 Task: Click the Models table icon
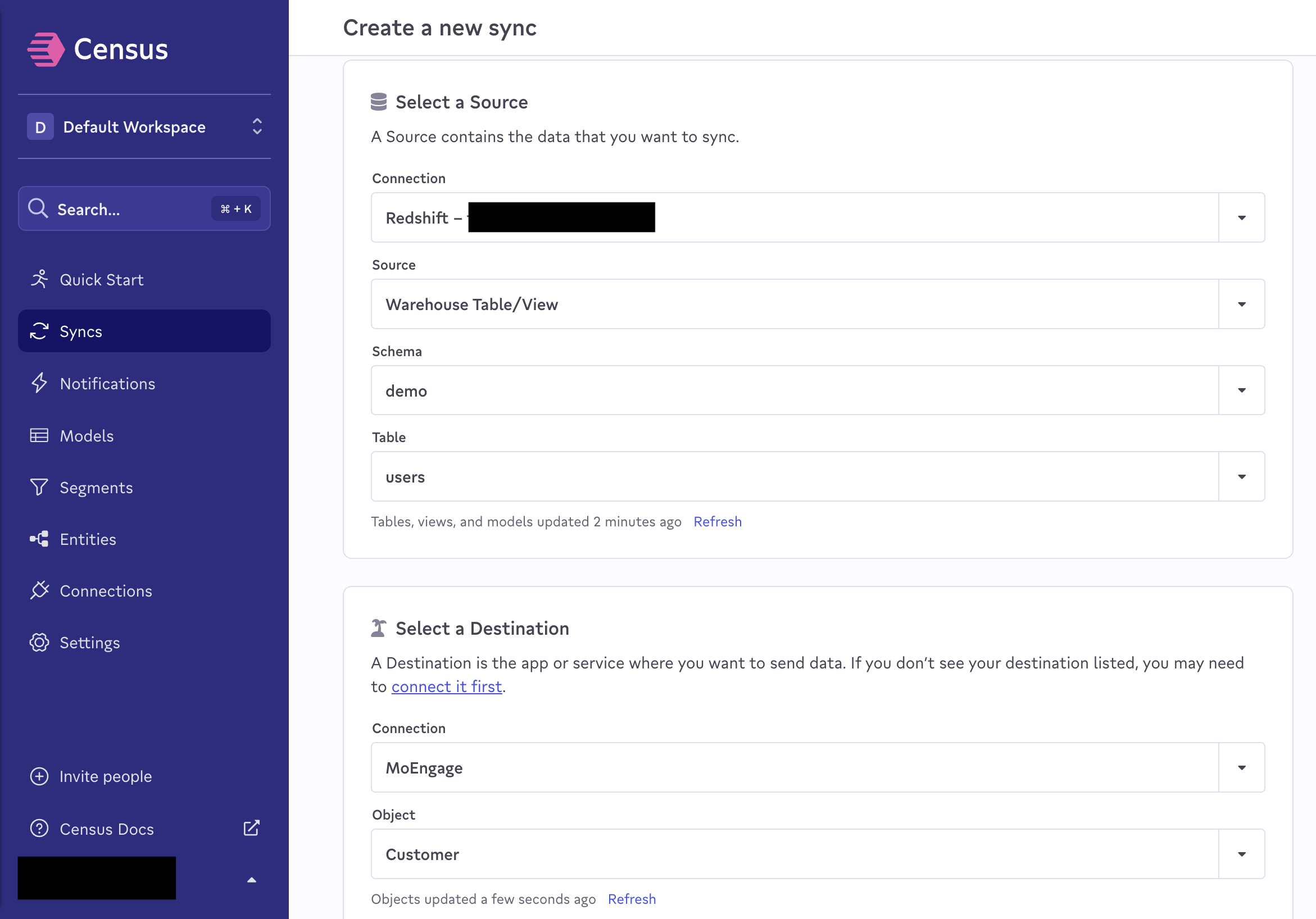[x=38, y=435]
